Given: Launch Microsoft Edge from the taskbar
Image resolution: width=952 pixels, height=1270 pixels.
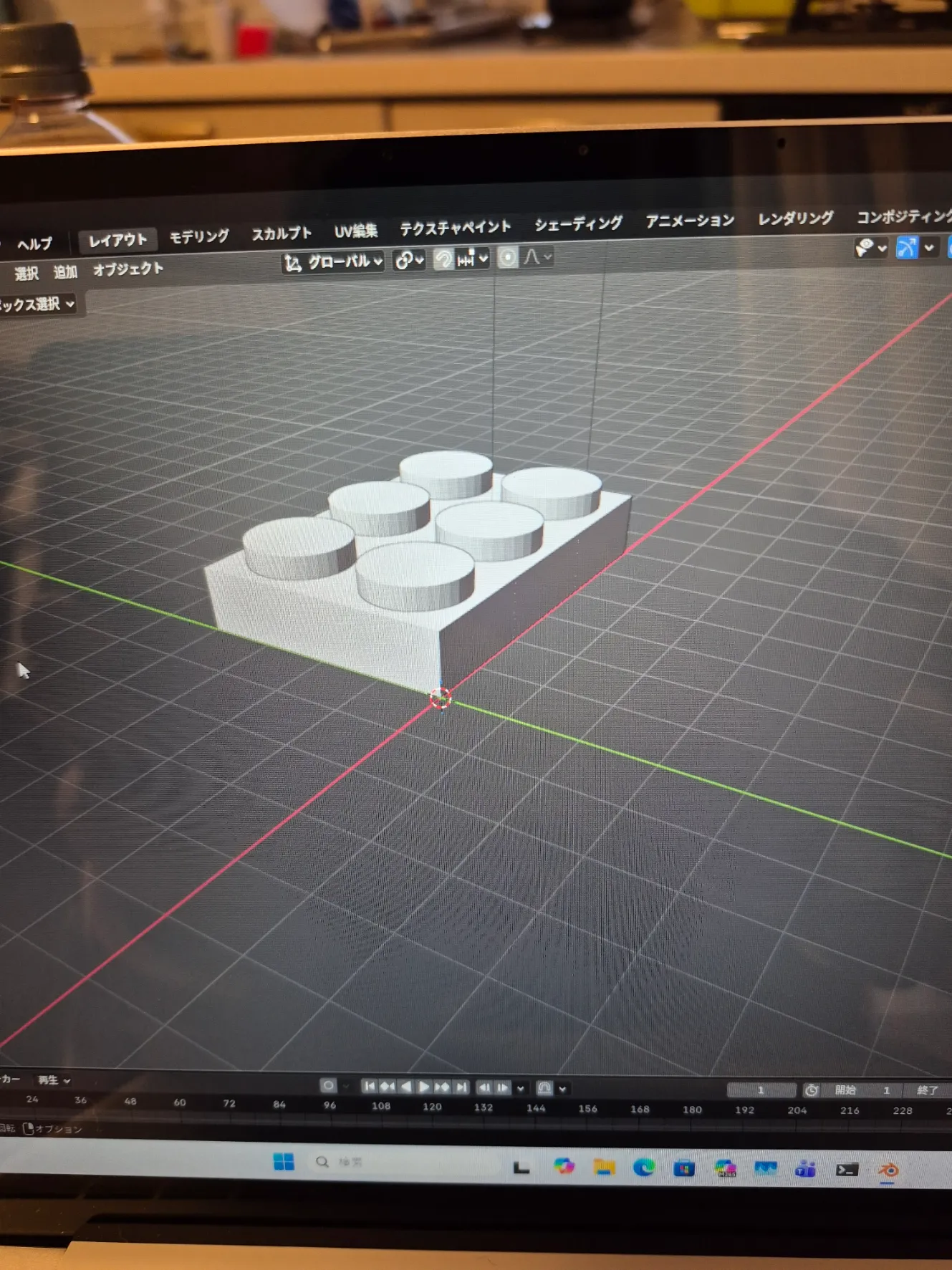Looking at the screenshot, I should 644,1168.
